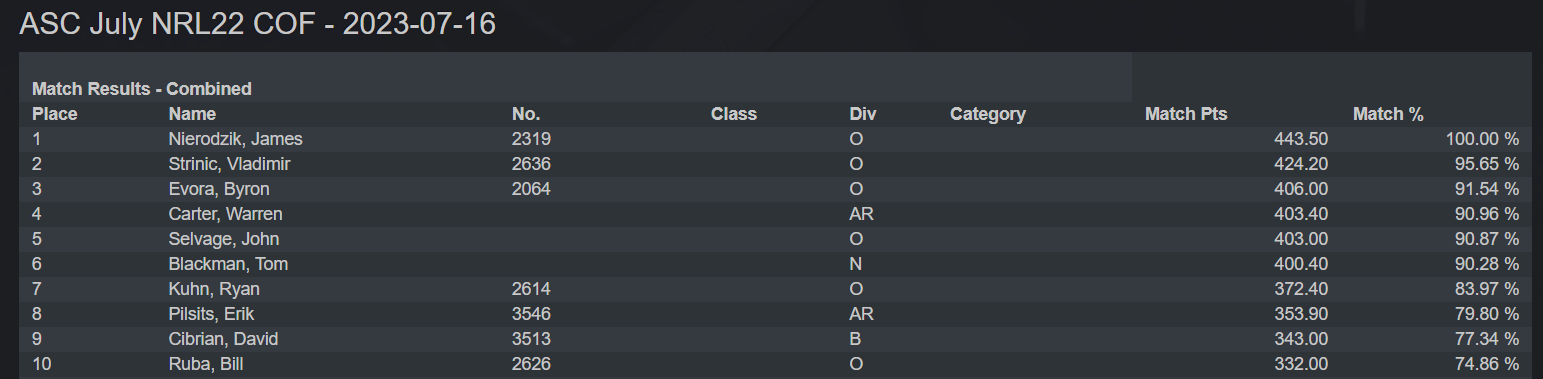Select Pilsits, Erik entry
This screenshot has height=379, width=1543.
[211, 314]
